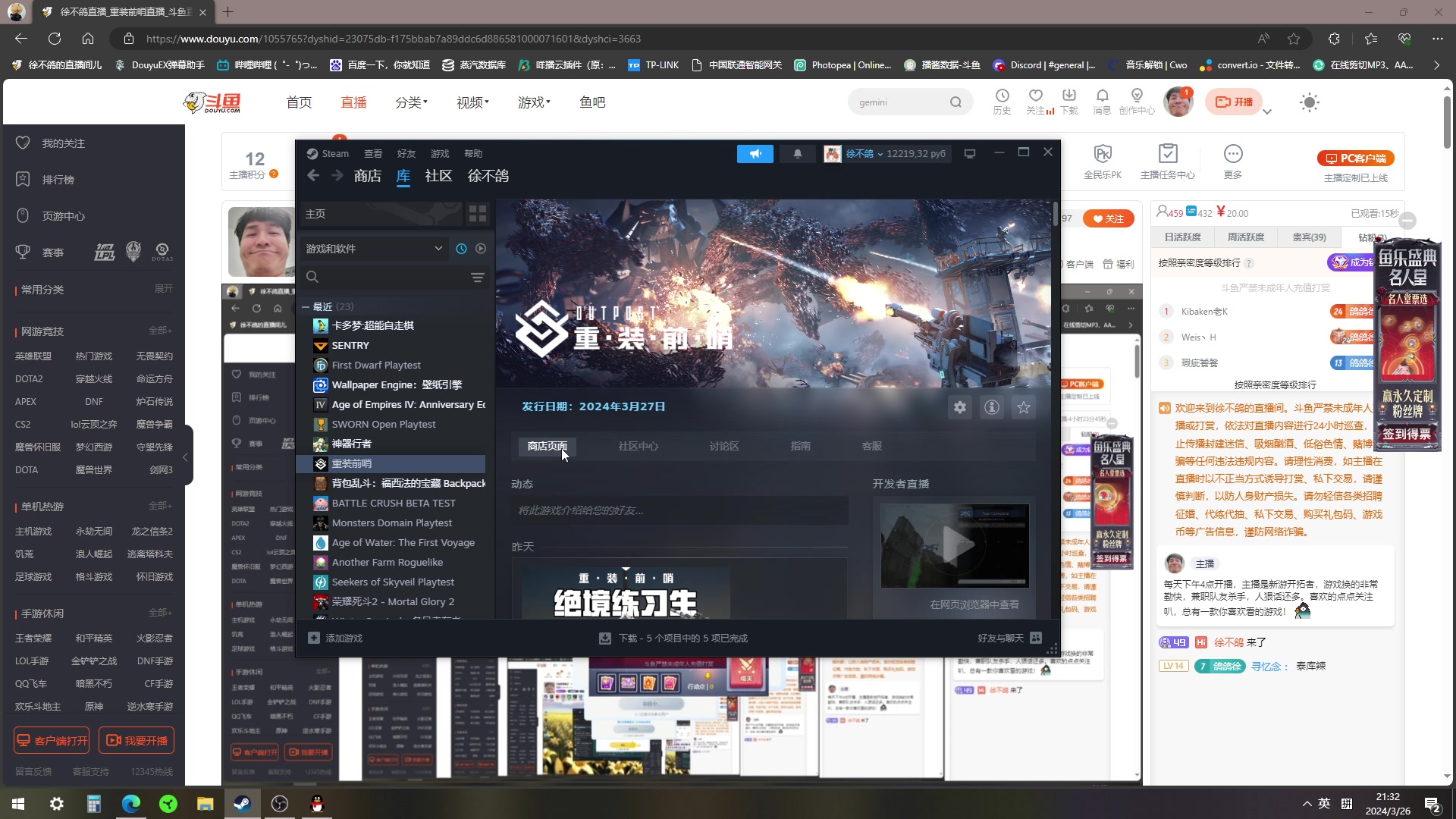
Task: Toggle Douyu light/dark theme sun icon
Action: tap(1309, 102)
